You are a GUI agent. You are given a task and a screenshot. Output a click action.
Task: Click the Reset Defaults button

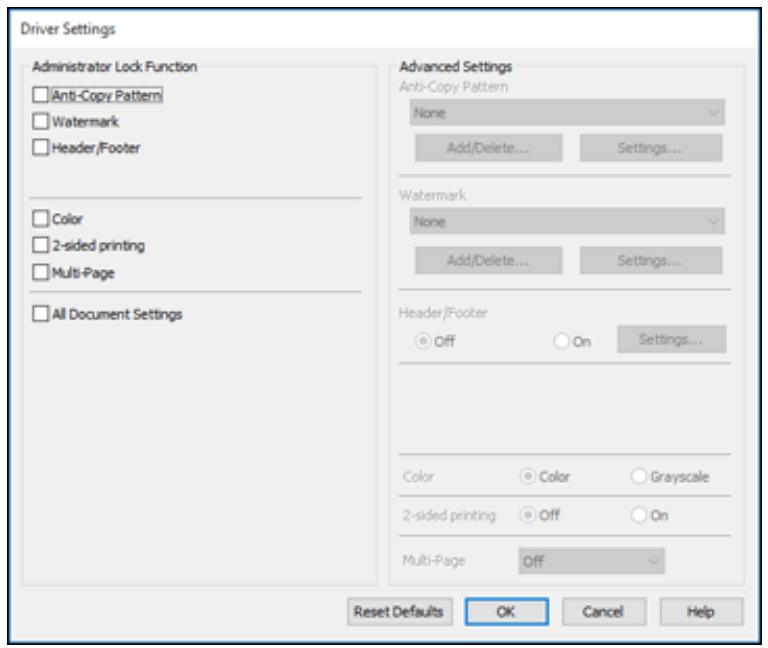[400, 612]
